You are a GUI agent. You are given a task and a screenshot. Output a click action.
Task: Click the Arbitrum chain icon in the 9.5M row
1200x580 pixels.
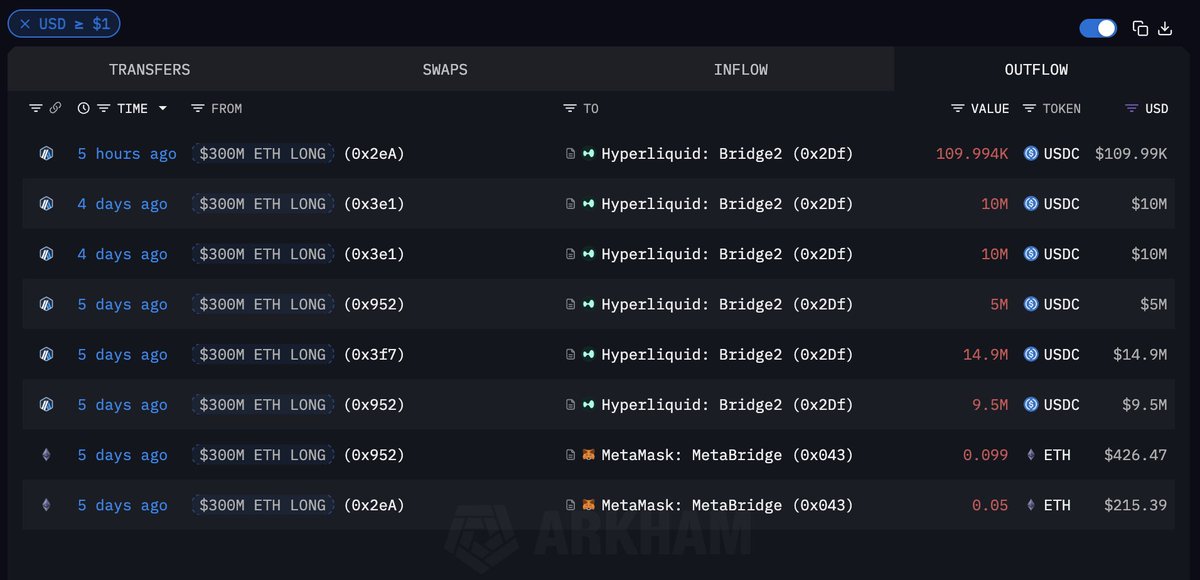coord(46,405)
